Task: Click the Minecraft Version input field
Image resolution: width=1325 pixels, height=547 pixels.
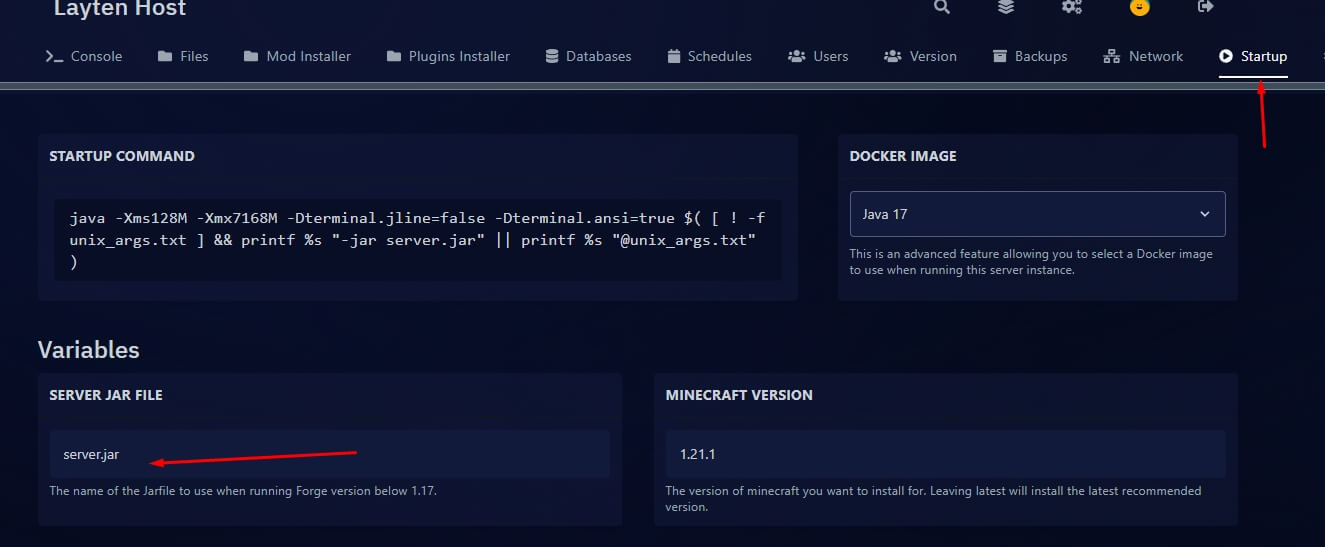Action: pyautogui.click(x=945, y=454)
